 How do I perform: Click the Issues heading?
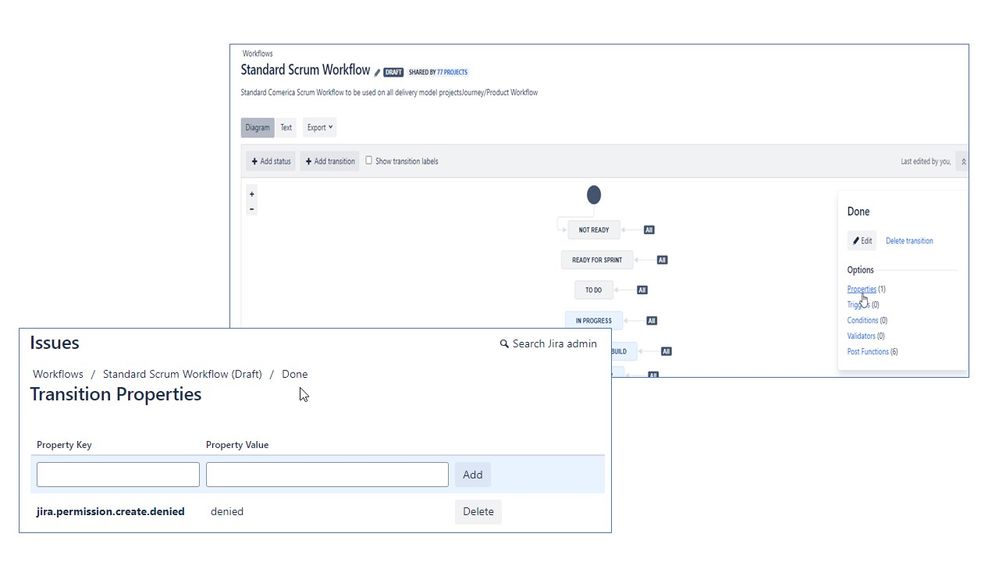[x=55, y=343]
